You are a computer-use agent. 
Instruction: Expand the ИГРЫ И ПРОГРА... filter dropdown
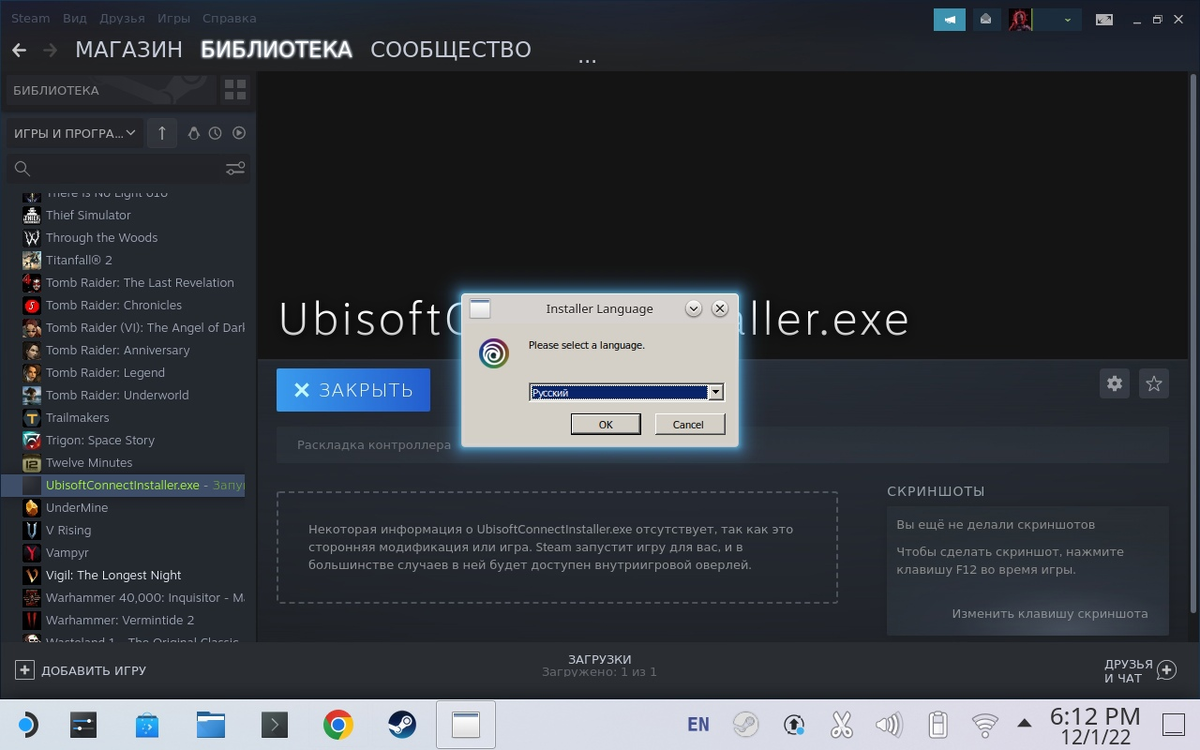75,133
